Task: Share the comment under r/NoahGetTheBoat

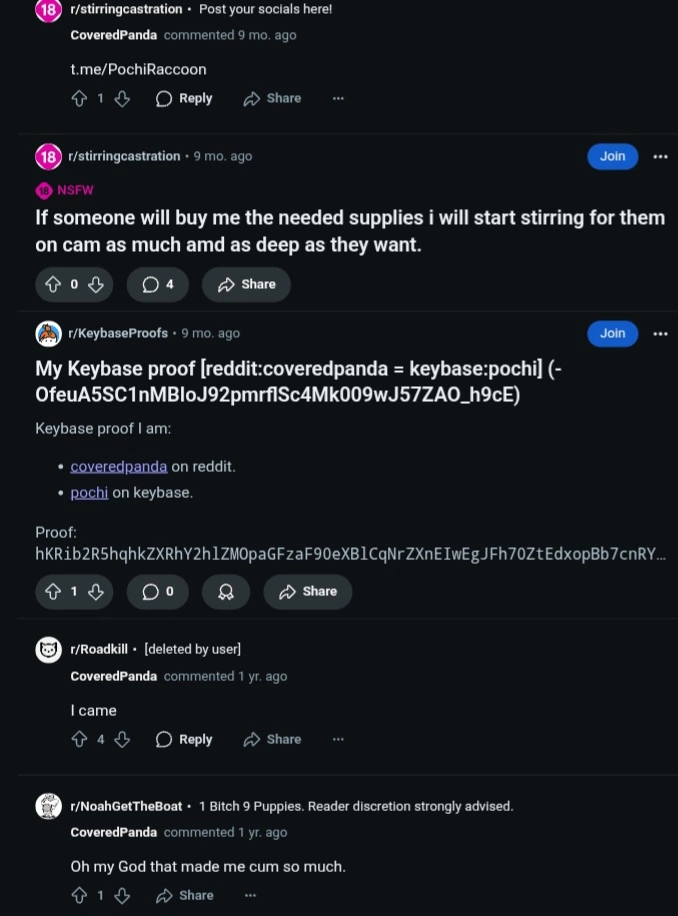Action: [185, 895]
